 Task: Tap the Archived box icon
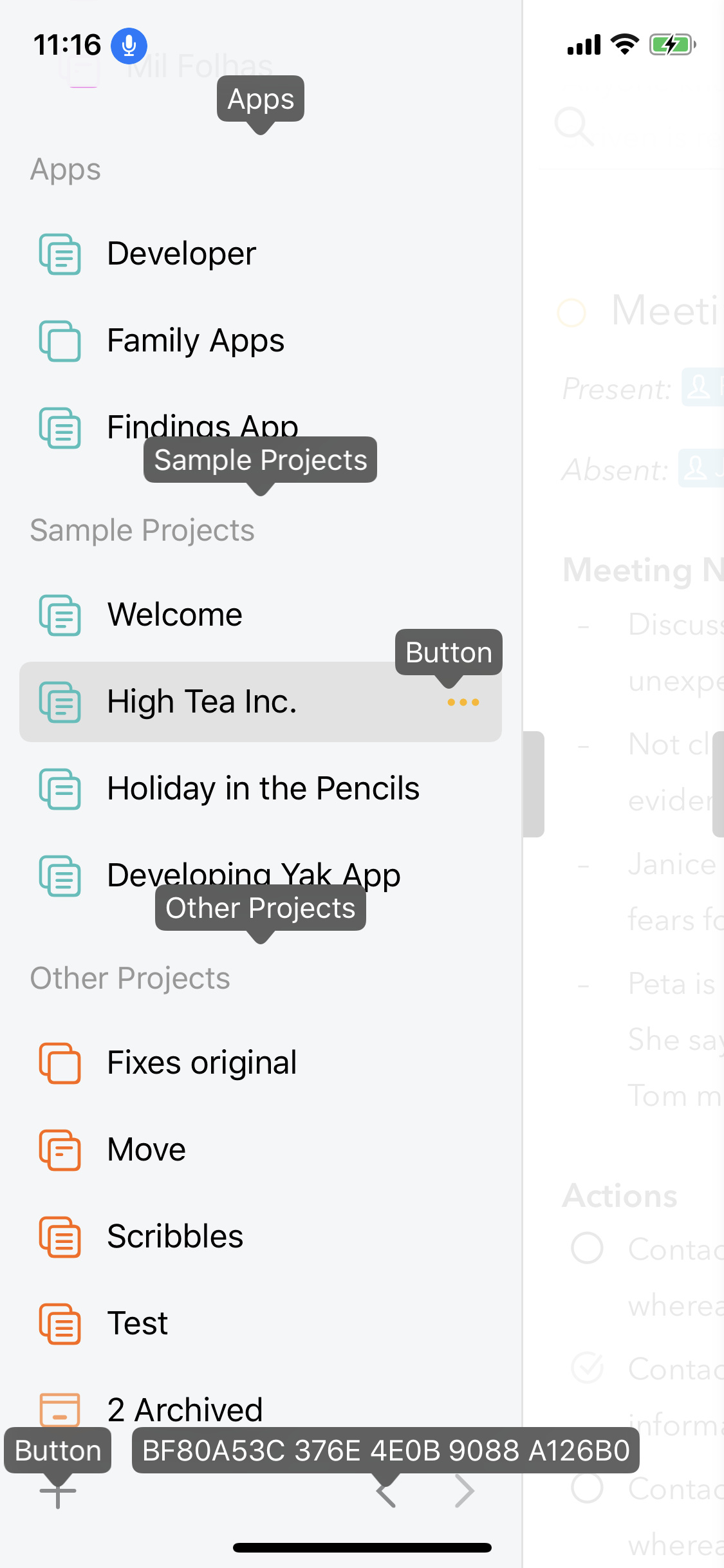click(x=60, y=1410)
